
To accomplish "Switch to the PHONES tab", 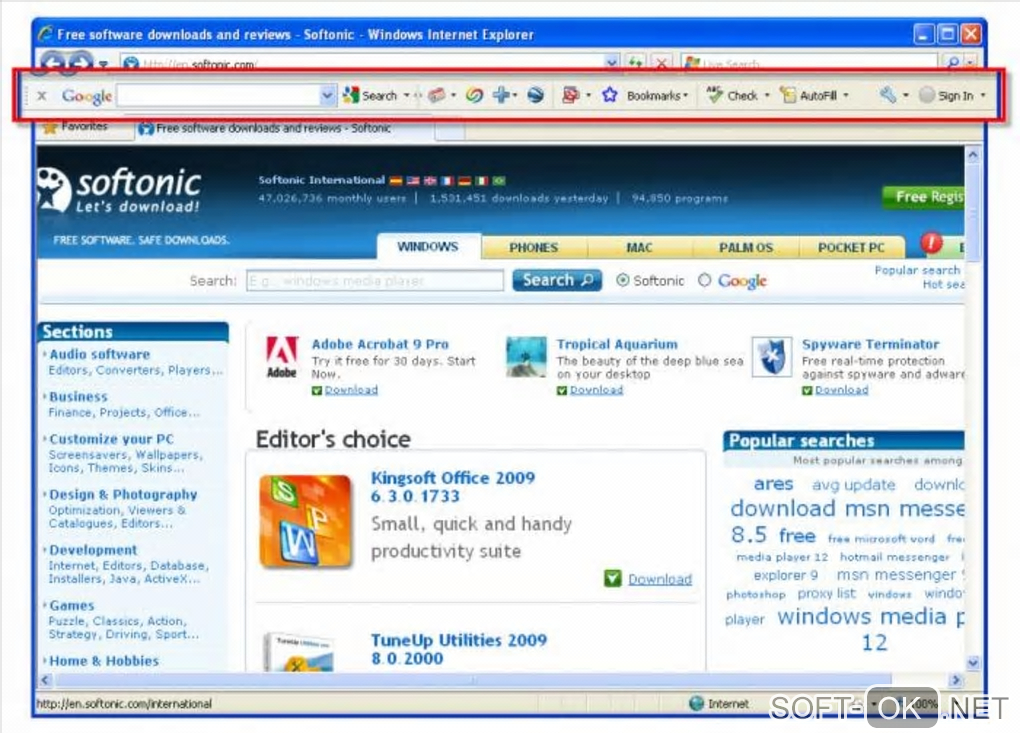I will (x=533, y=248).
